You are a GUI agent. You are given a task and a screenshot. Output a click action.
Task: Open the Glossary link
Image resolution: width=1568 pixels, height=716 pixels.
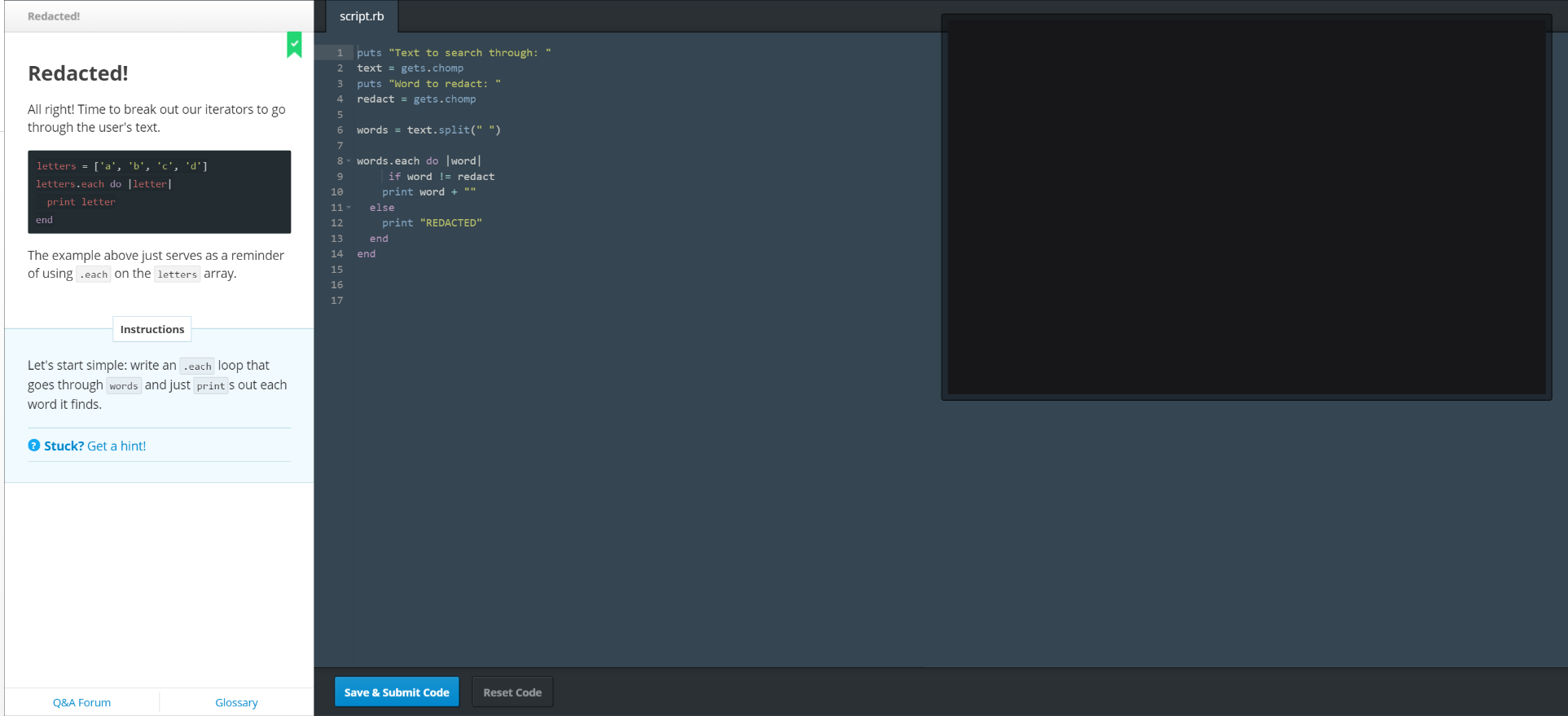pos(236,702)
